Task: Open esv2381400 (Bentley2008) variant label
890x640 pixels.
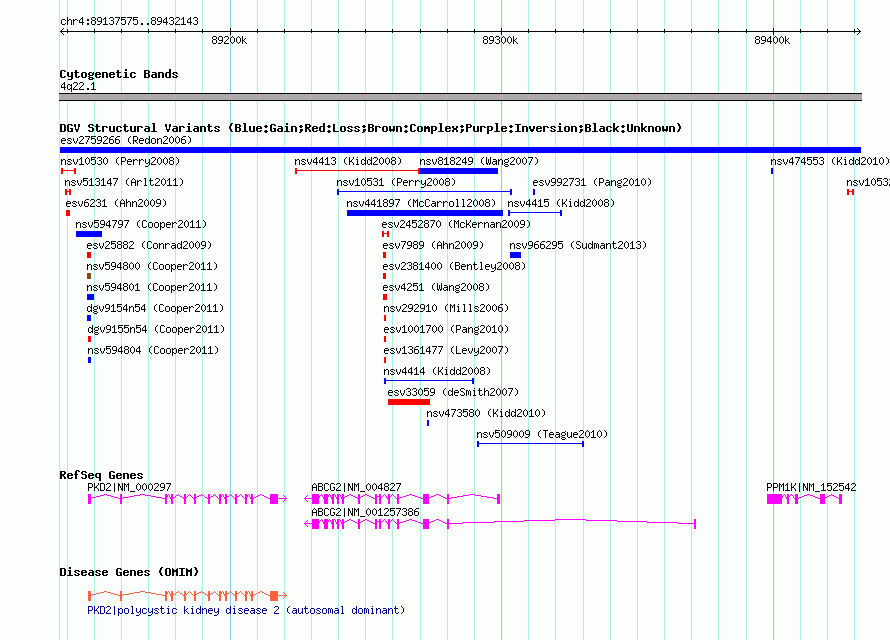Action: pyautogui.click(x=454, y=266)
